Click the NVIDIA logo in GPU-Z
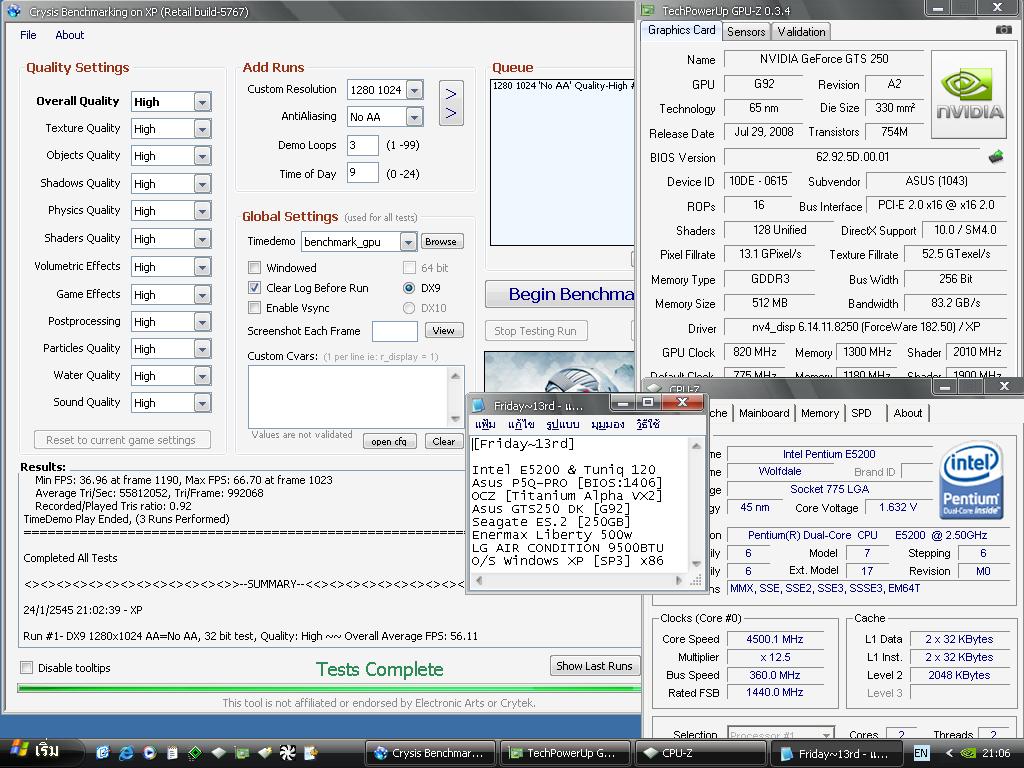1024x768 pixels. 968,94
